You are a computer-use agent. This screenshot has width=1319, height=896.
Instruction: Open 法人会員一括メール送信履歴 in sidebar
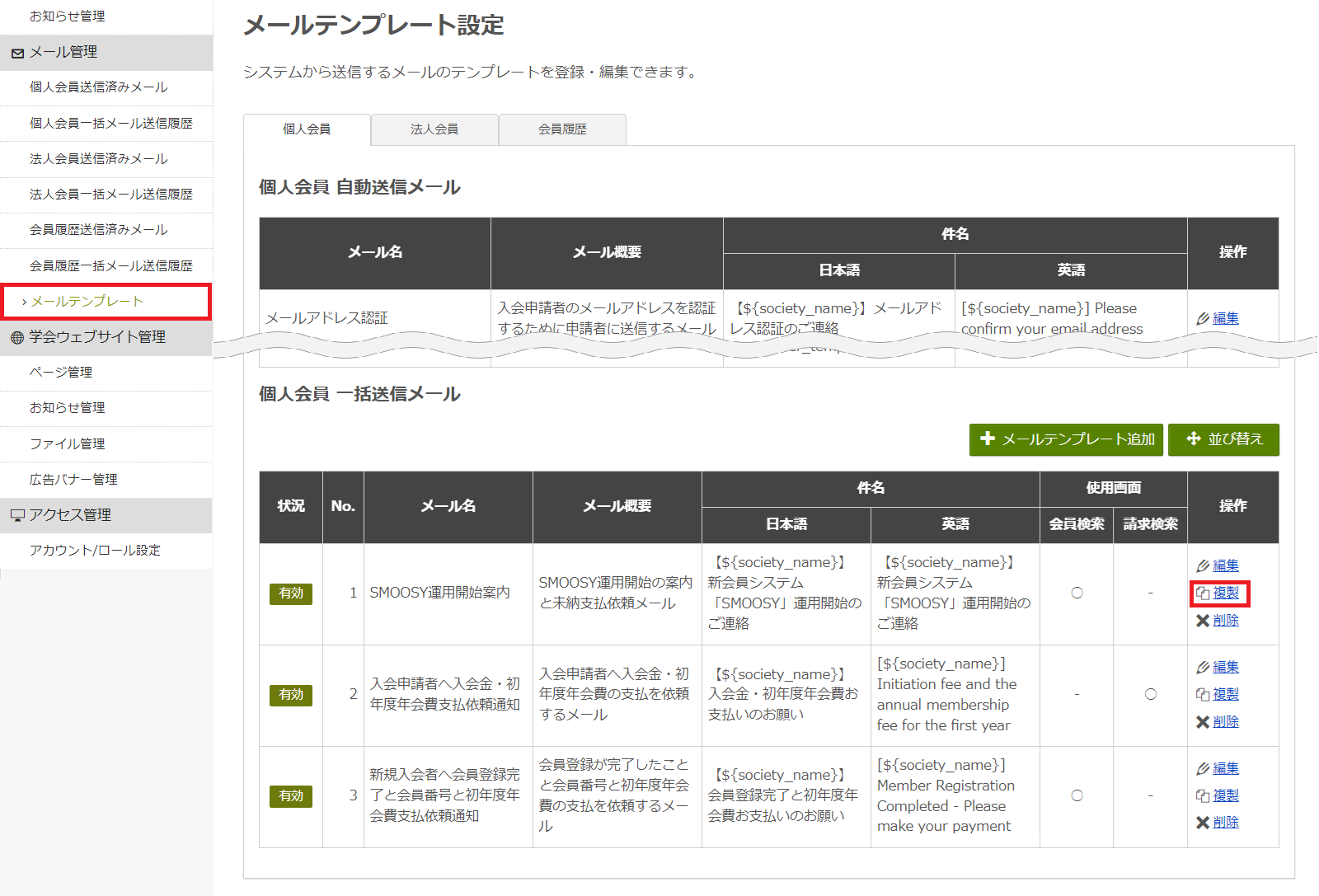pyautogui.click(x=106, y=194)
